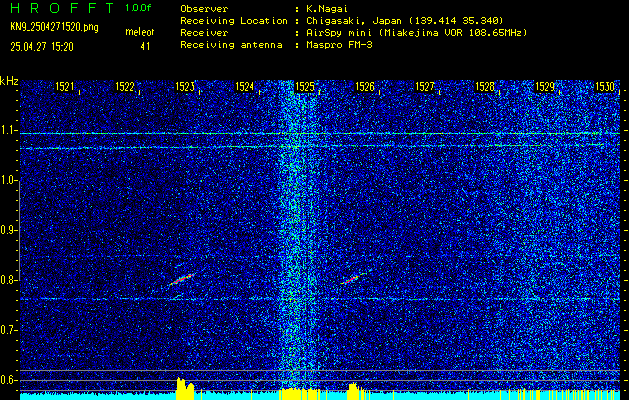This screenshot has width=629, height=400.
Task: Click the meteor count label above 41
Action: [140, 32]
